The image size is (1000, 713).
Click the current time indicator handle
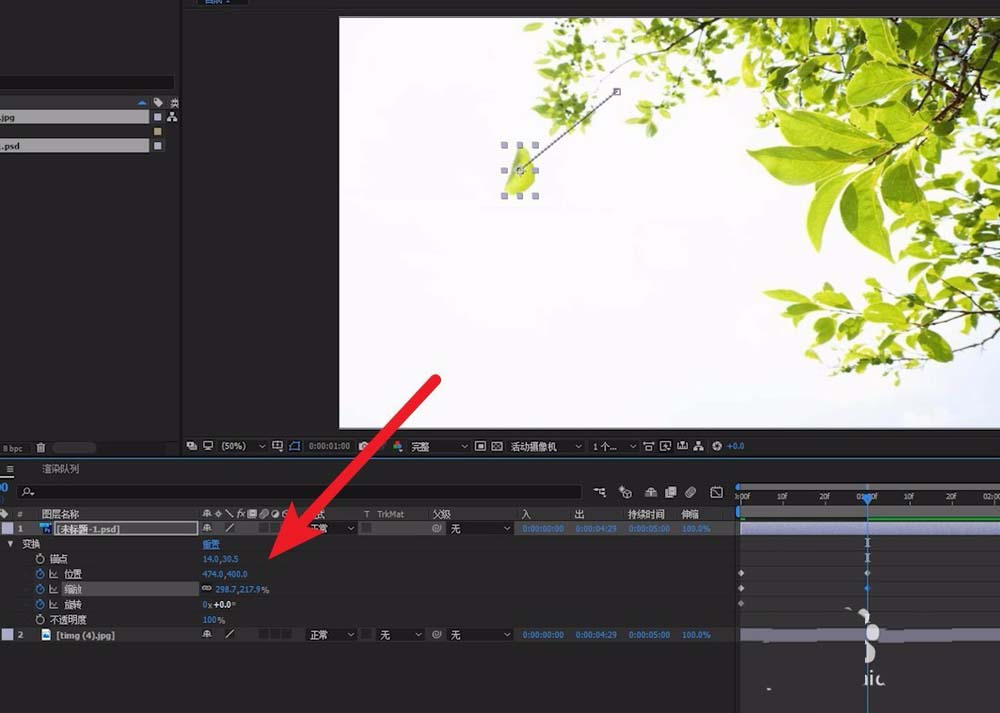point(867,498)
